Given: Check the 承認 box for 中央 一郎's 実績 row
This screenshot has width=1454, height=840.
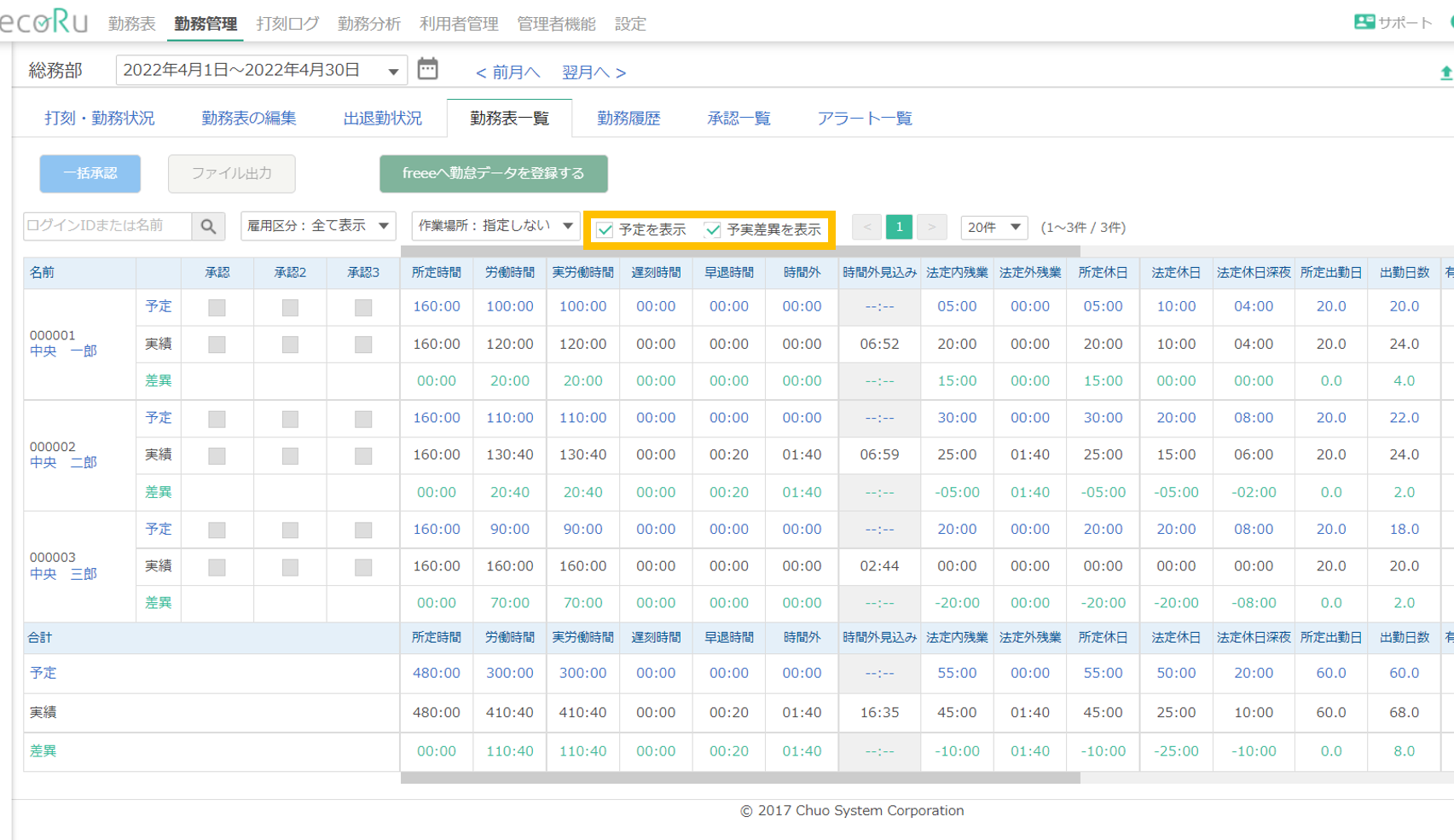Looking at the screenshot, I should click(217, 344).
